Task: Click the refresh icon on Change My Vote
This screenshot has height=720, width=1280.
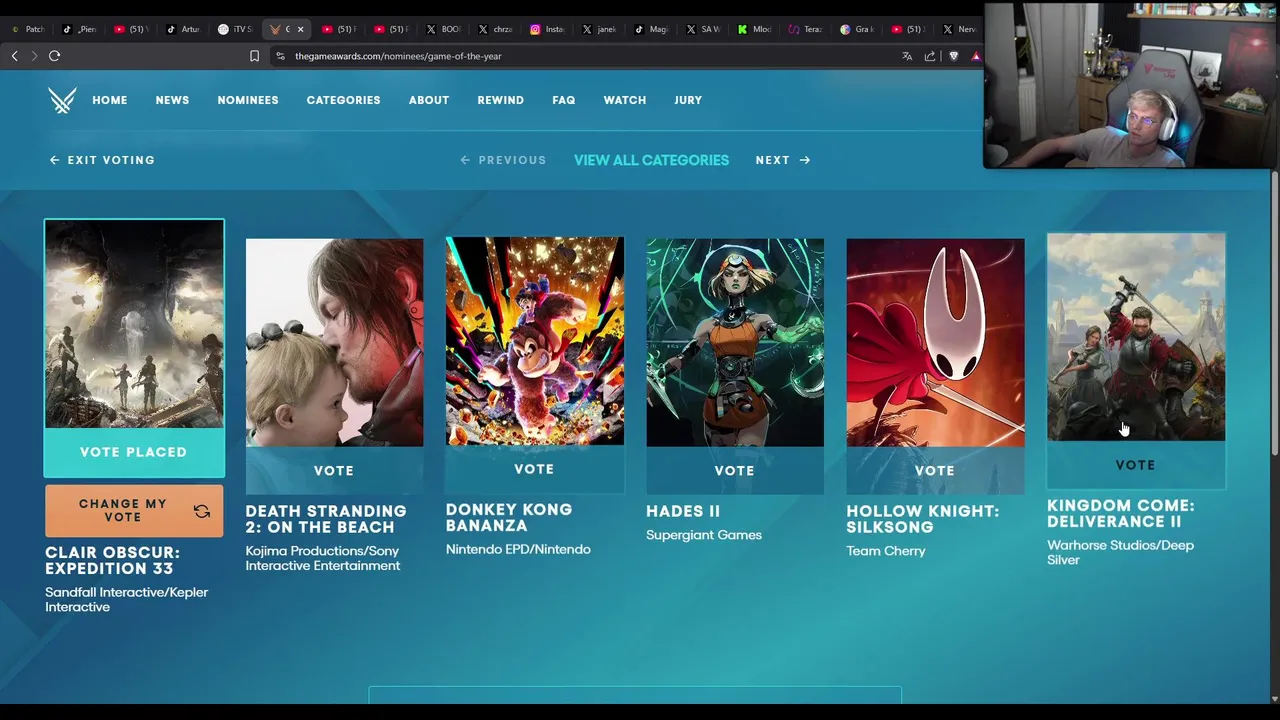Action: [202, 511]
